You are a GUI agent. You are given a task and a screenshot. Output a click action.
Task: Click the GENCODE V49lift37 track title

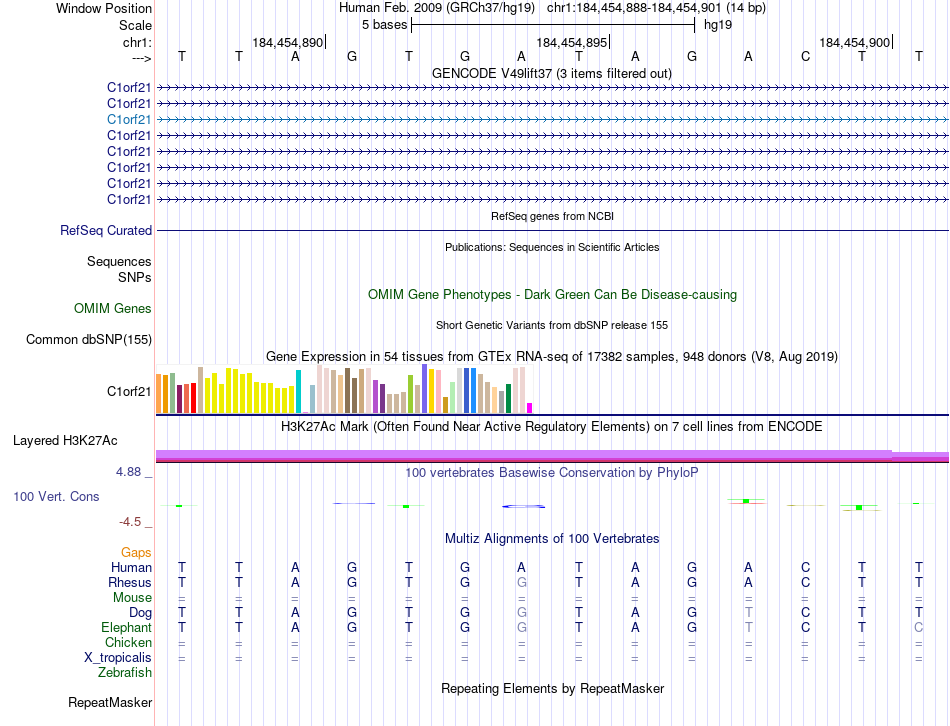552,73
